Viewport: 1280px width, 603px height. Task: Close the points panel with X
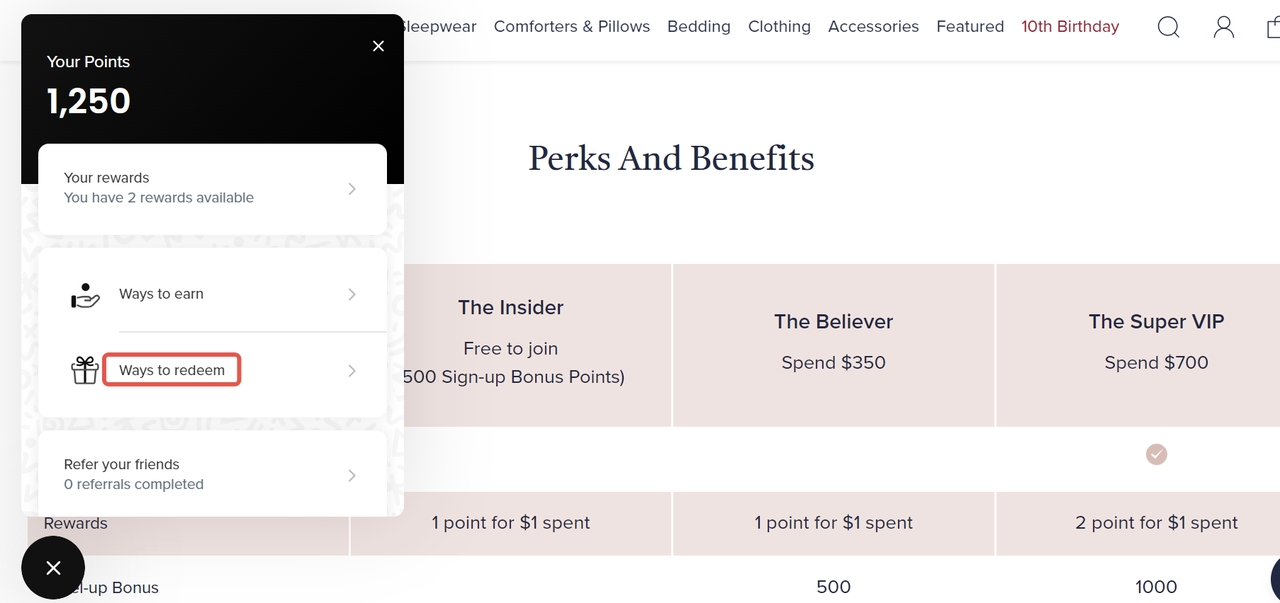point(378,46)
